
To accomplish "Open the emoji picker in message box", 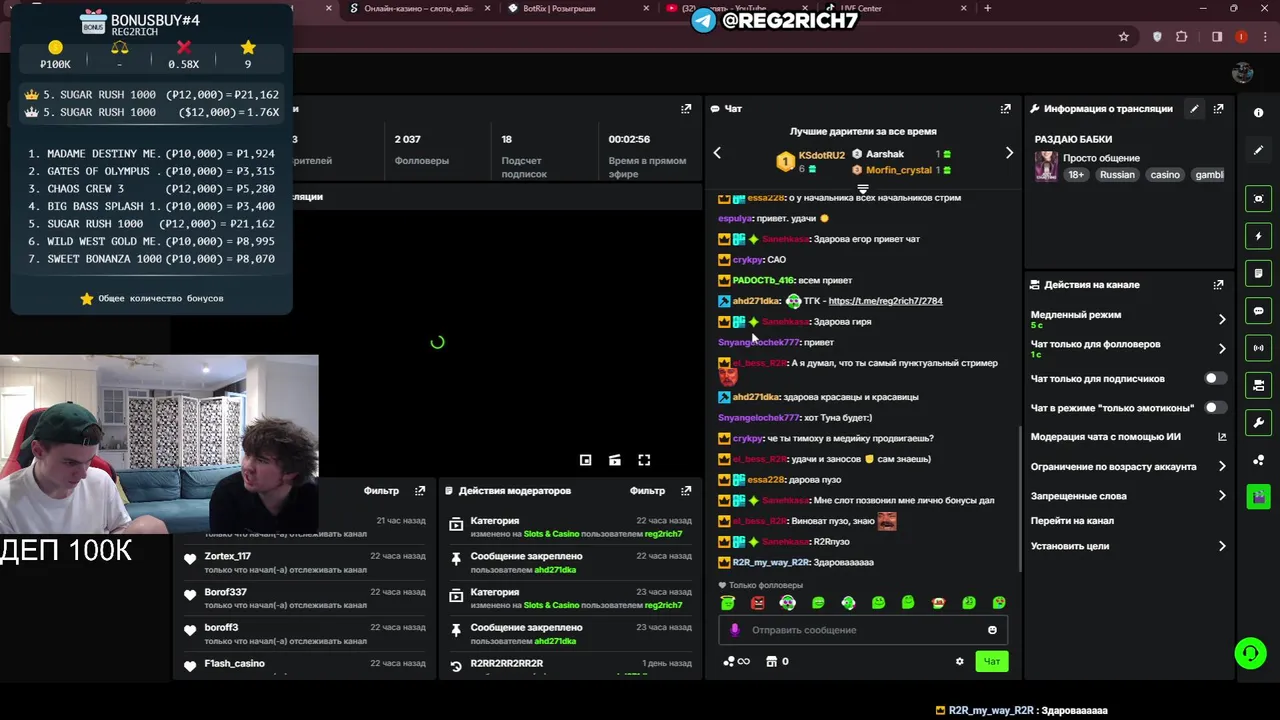I will click(x=992, y=630).
